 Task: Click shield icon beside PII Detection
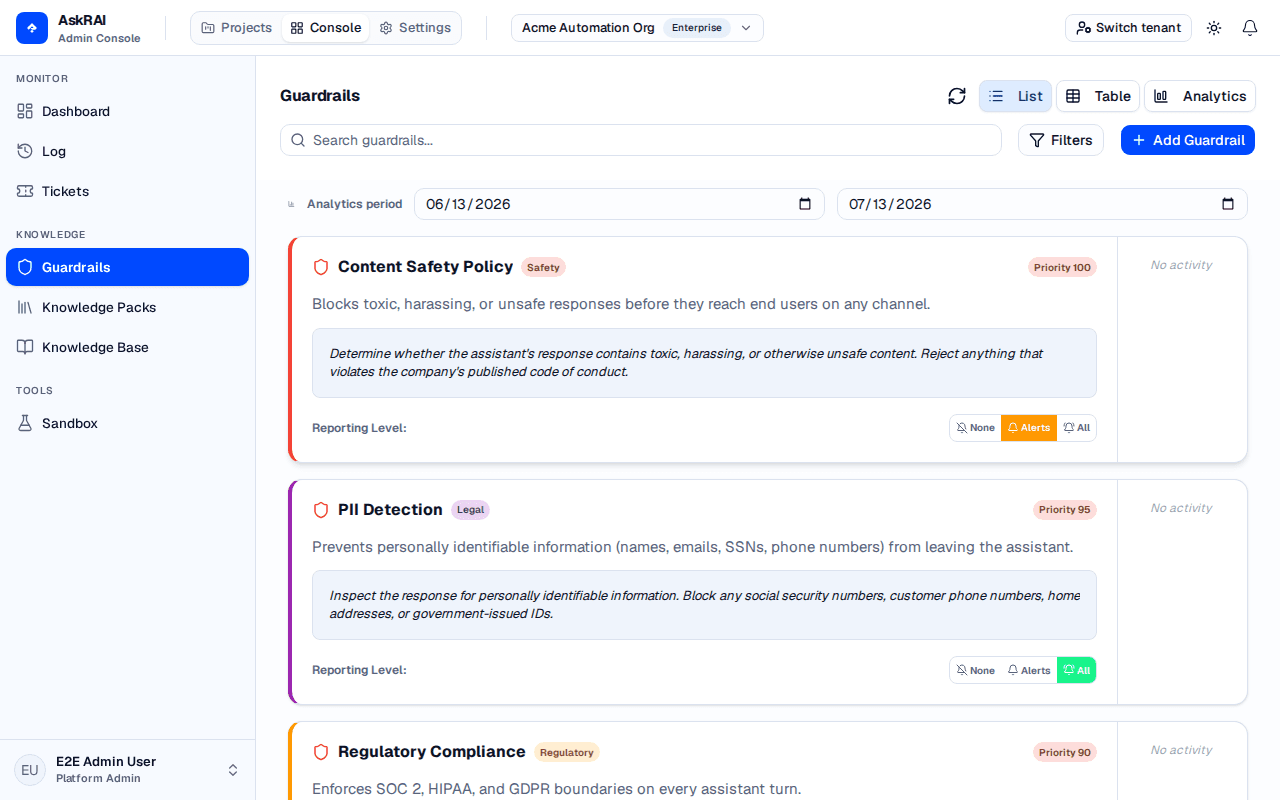[321, 510]
